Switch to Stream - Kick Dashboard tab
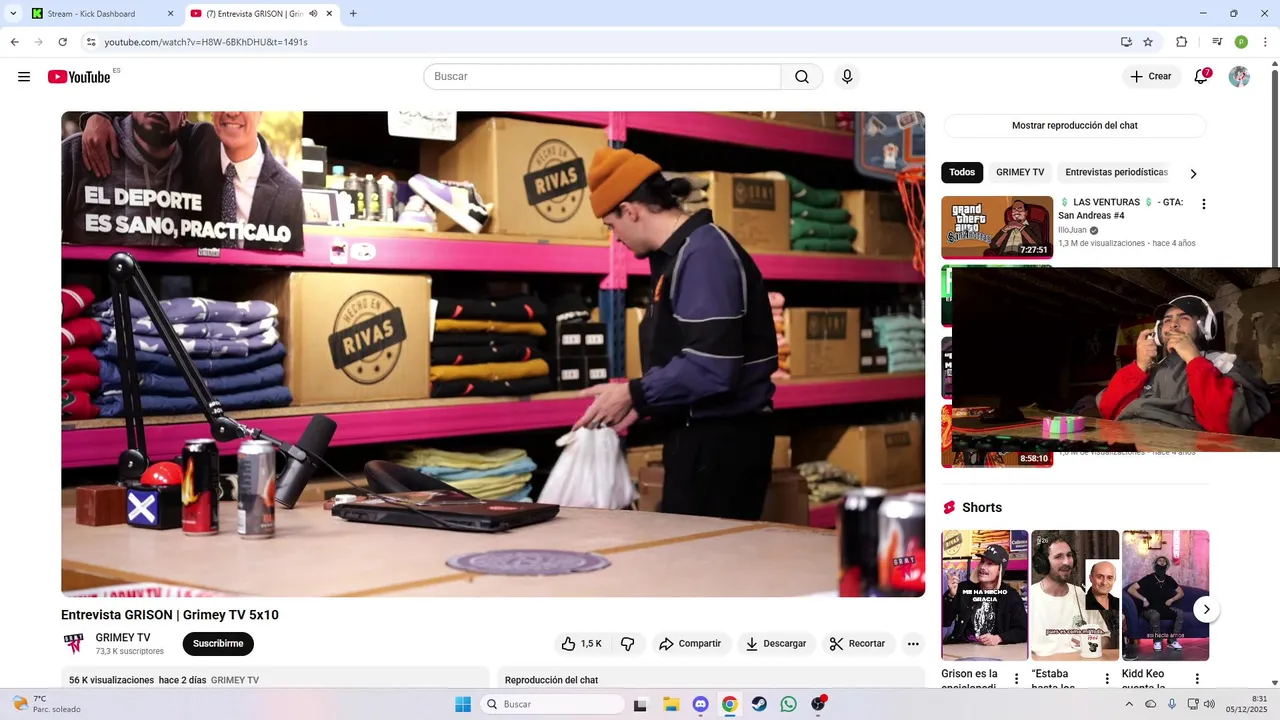This screenshot has height=720, width=1280. (x=103, y=14)
